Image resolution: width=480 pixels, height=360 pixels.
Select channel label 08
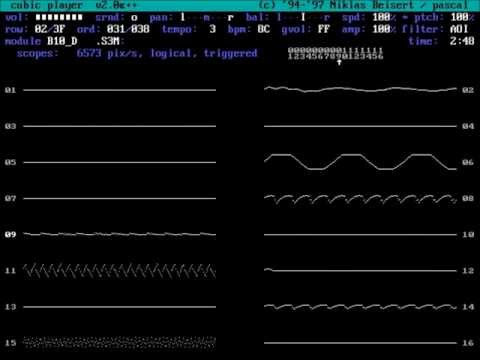[x=468, y=199]
